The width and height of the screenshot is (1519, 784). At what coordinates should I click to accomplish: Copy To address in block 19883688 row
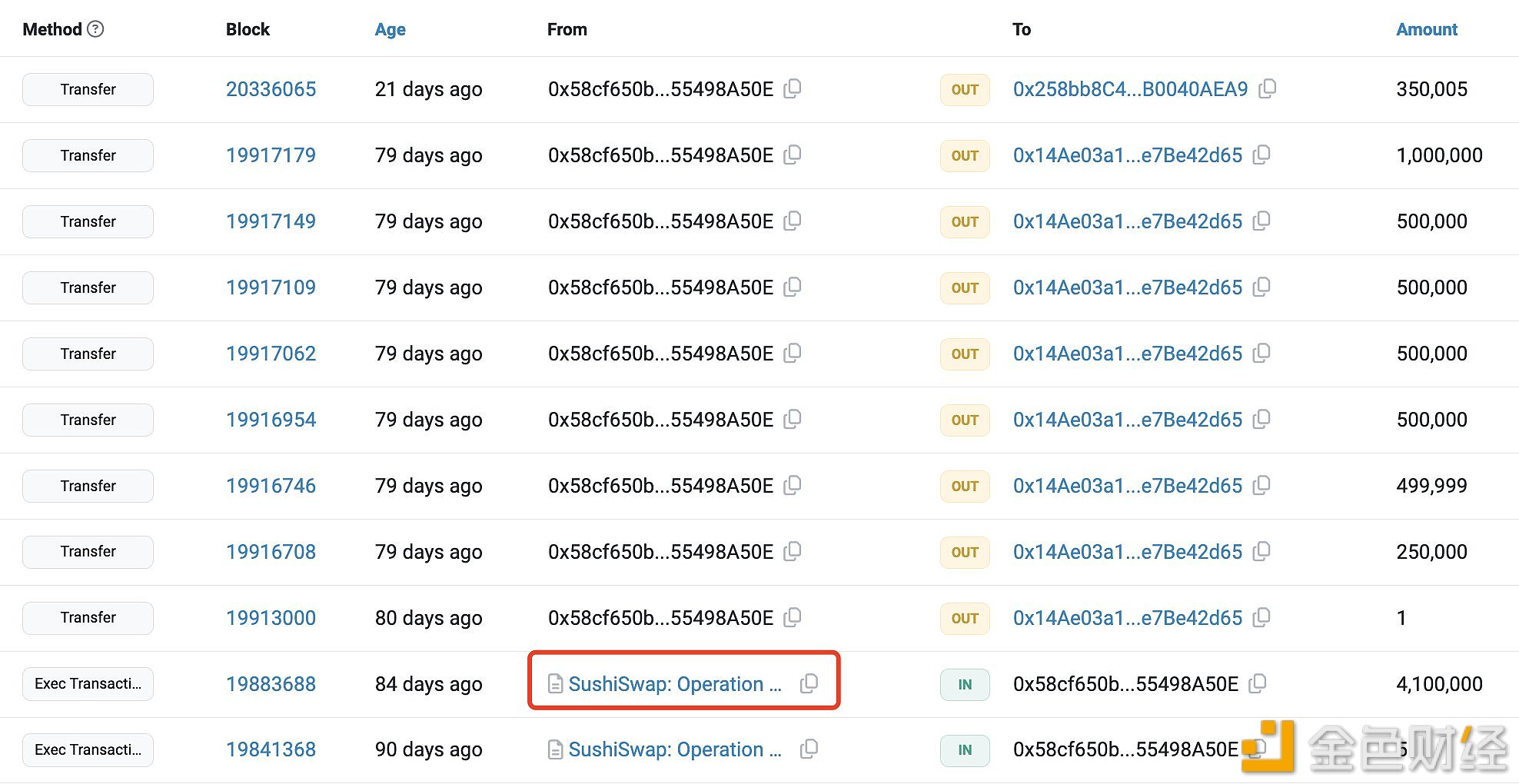(1258, 683)
